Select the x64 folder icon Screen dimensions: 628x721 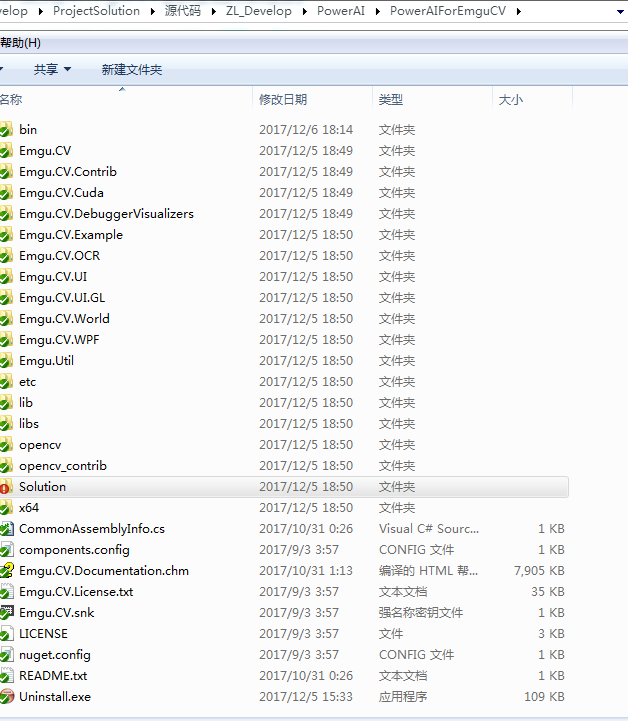(x=6, y=508)
